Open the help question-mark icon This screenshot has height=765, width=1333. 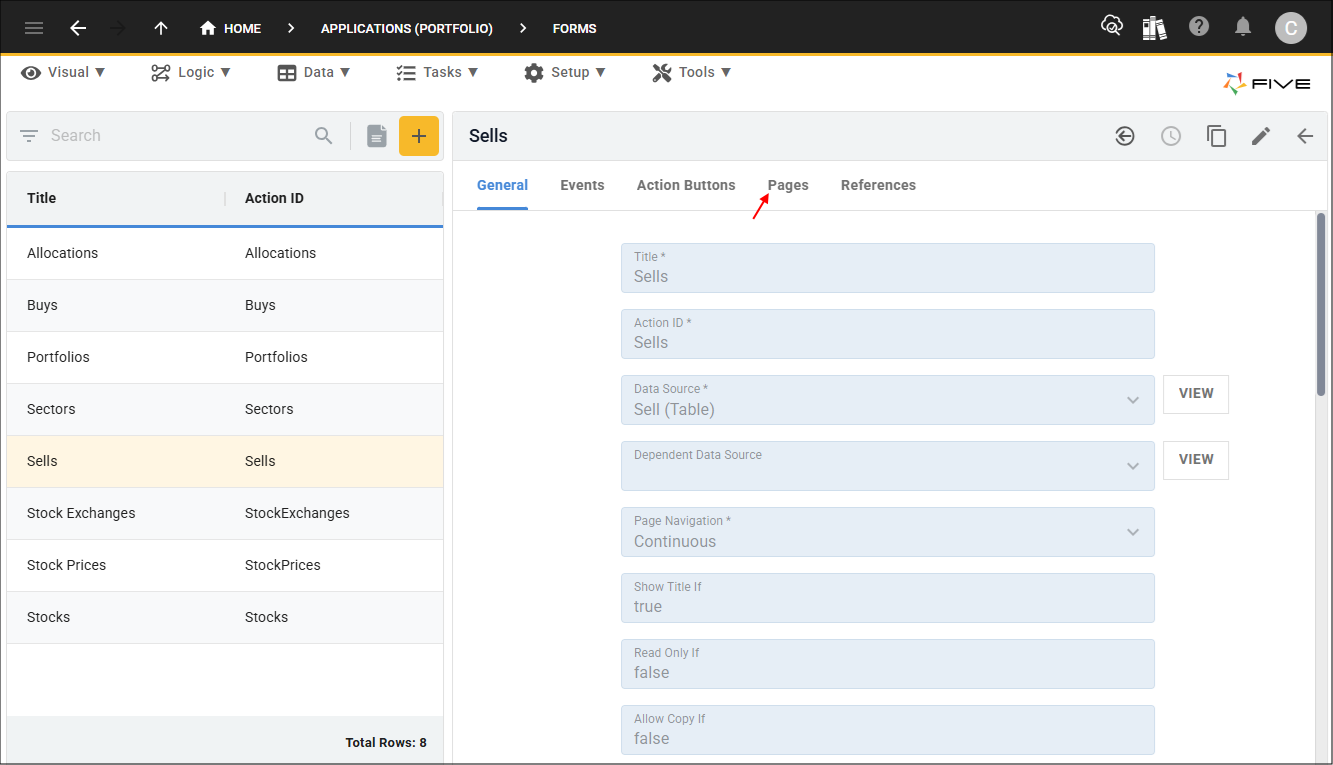(1199, 27)
